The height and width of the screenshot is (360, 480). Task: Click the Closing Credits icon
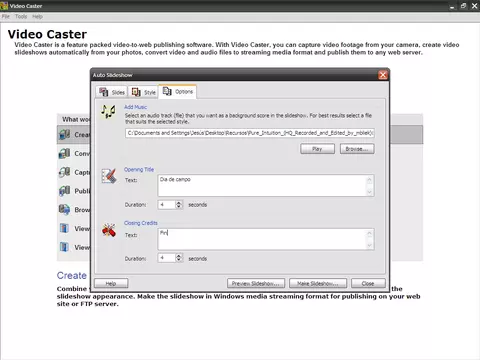tap(109, 230)
